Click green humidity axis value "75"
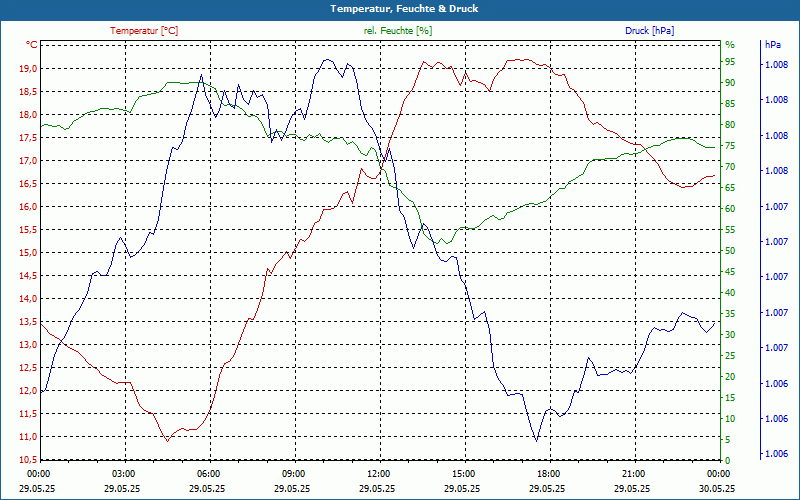The height and width of the screenshot is (500, 800). tap(730, 146)
